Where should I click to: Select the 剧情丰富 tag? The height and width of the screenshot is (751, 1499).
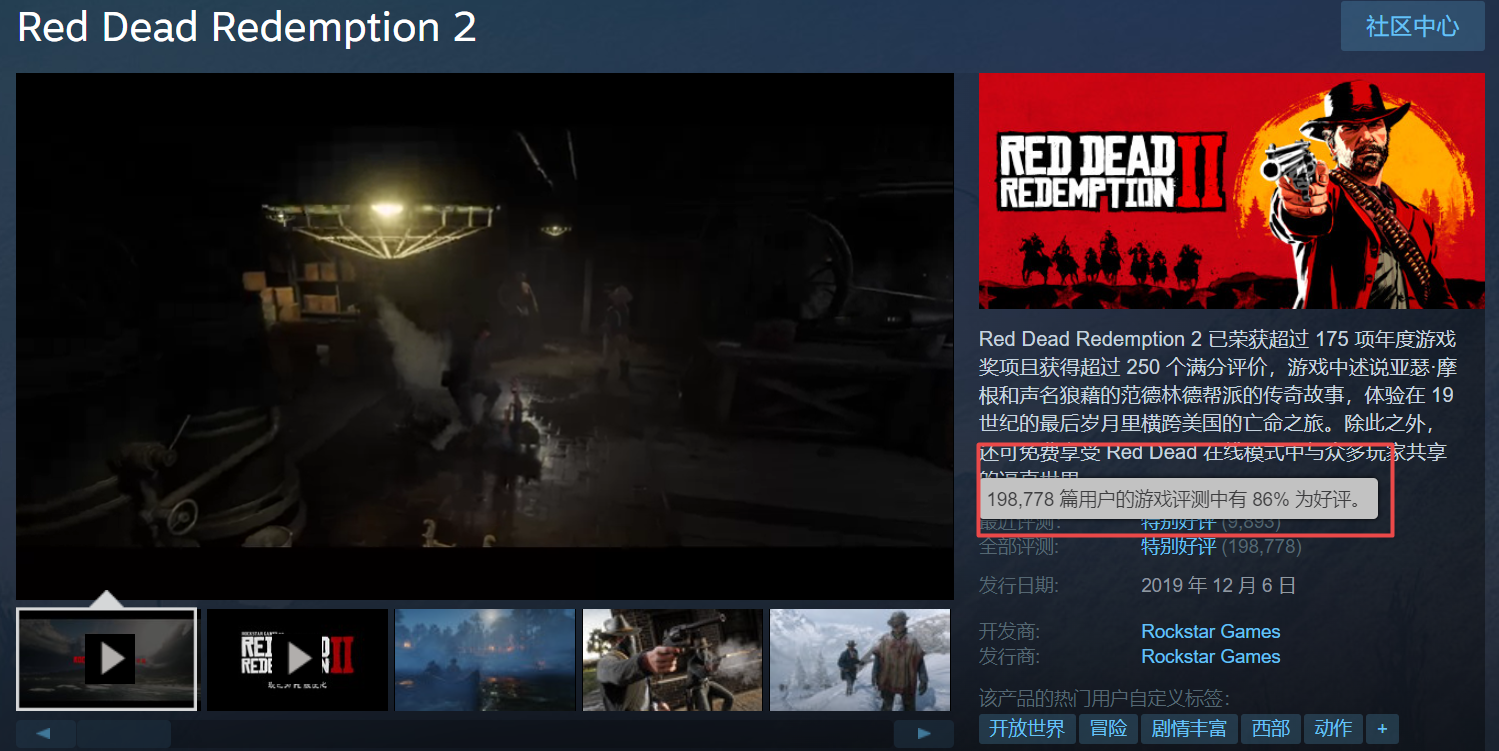(x=1189, y=728)
